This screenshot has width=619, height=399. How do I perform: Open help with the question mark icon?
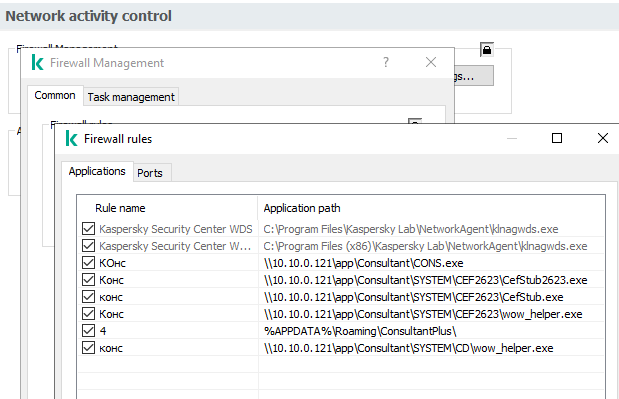click(386, 62)
